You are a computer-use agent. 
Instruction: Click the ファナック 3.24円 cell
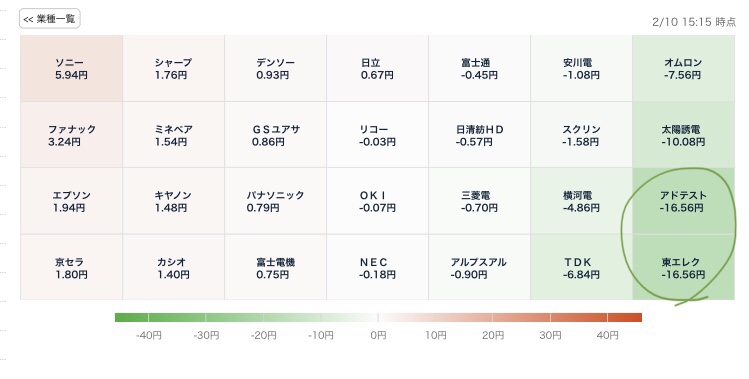[71, 135]
